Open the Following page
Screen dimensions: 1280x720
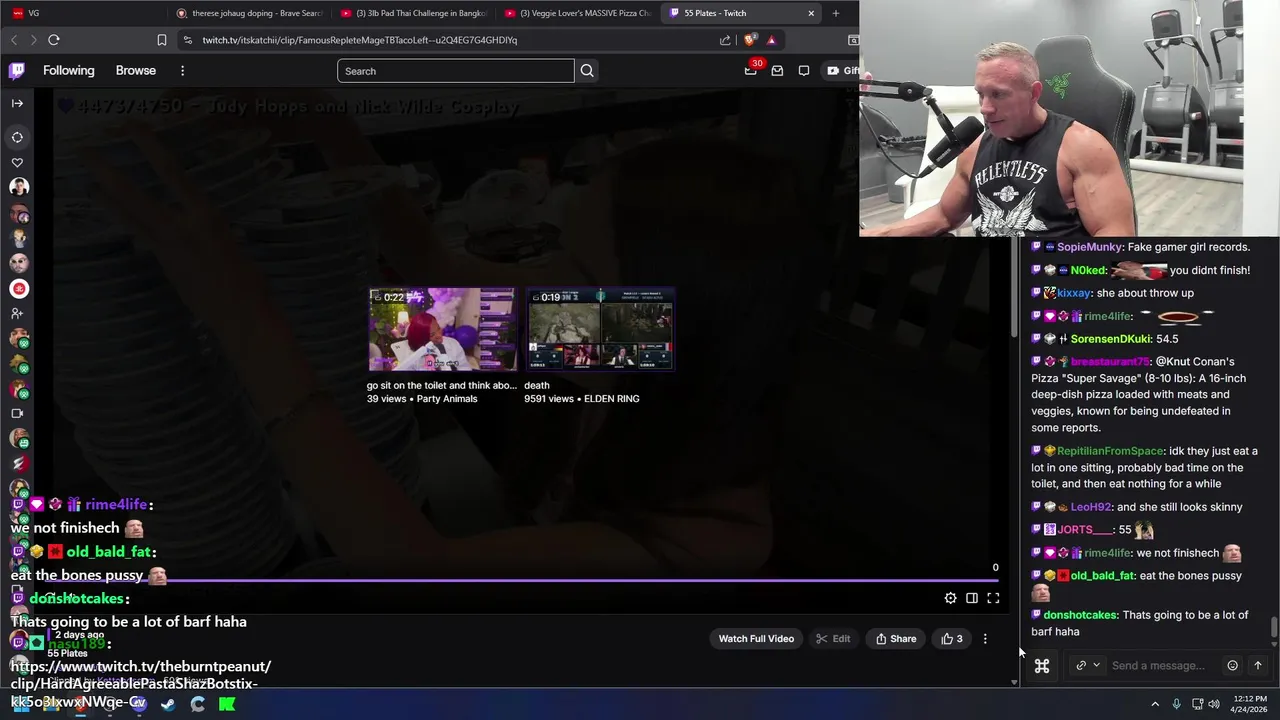pyautogui.click(x=69, y=70)
